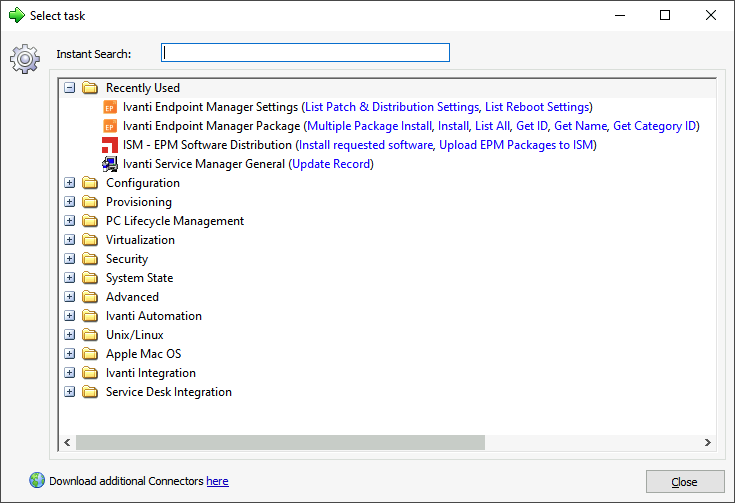Click the PC Lifecycle Management folder icon
The height and width of the screenshot is (504, 735).
click(x=90, y=221)
